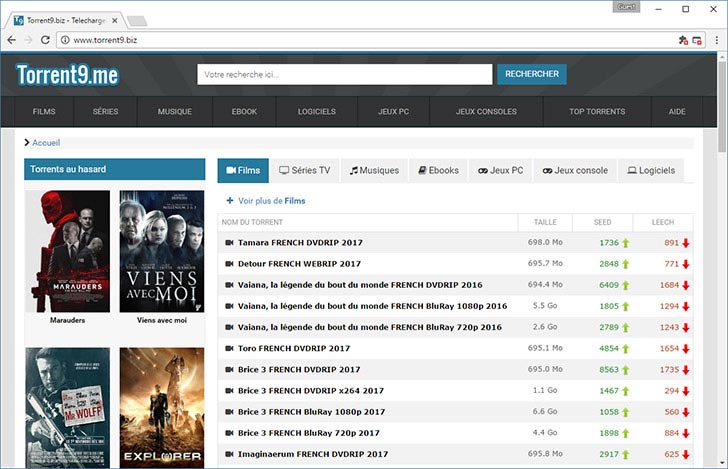Click the Accueil breadcrumb link
The image size is (728, 469).
46,143
